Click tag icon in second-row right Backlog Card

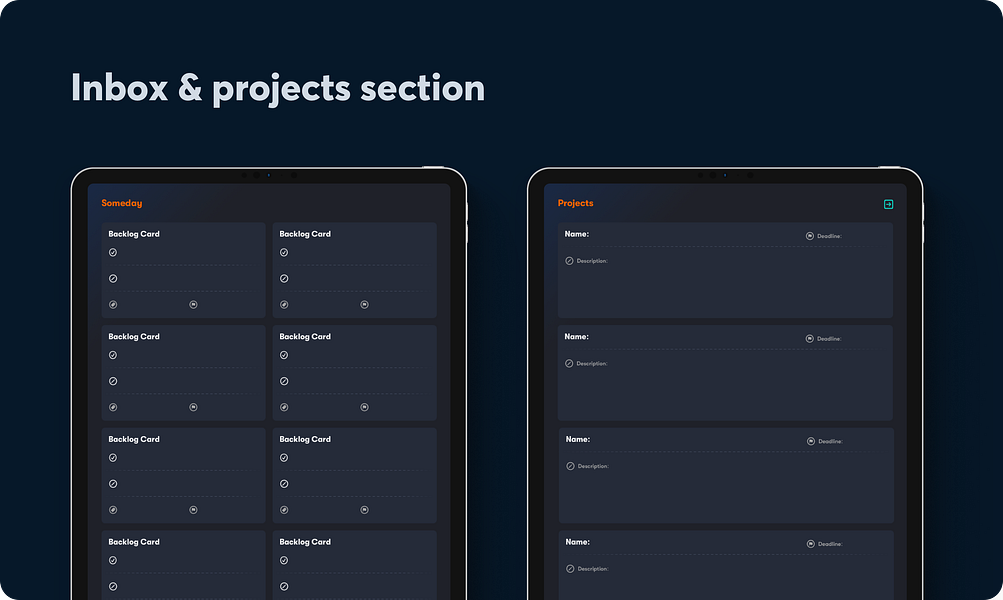point(284,407)
